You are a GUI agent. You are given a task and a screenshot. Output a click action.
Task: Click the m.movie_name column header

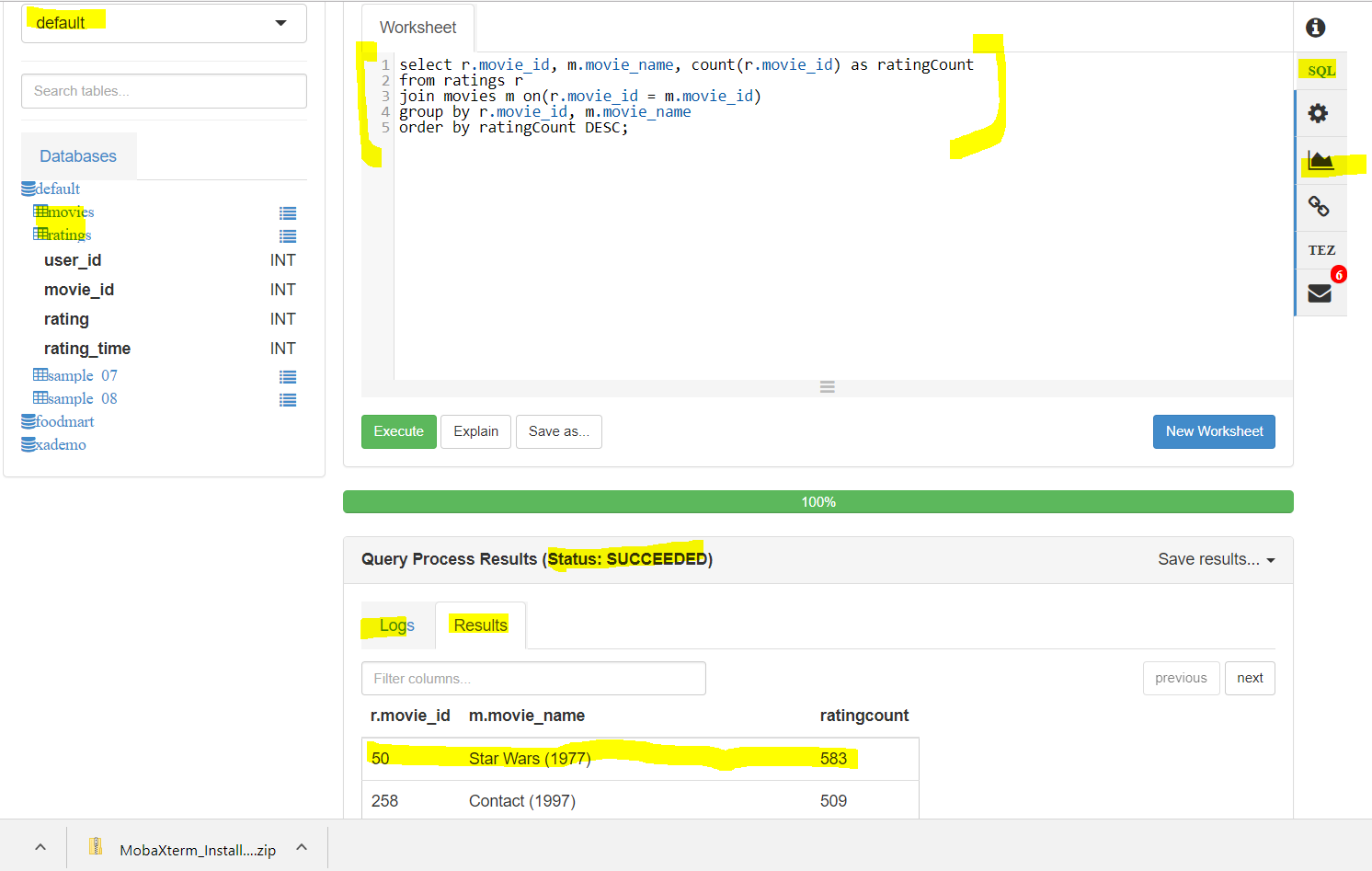527,716
